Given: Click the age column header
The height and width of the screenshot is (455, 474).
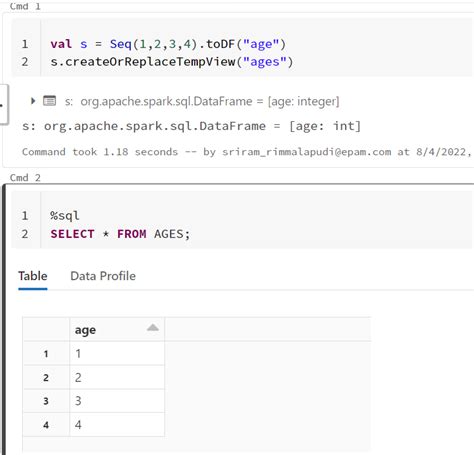Looking at the screenshot, I should (117, 330).
